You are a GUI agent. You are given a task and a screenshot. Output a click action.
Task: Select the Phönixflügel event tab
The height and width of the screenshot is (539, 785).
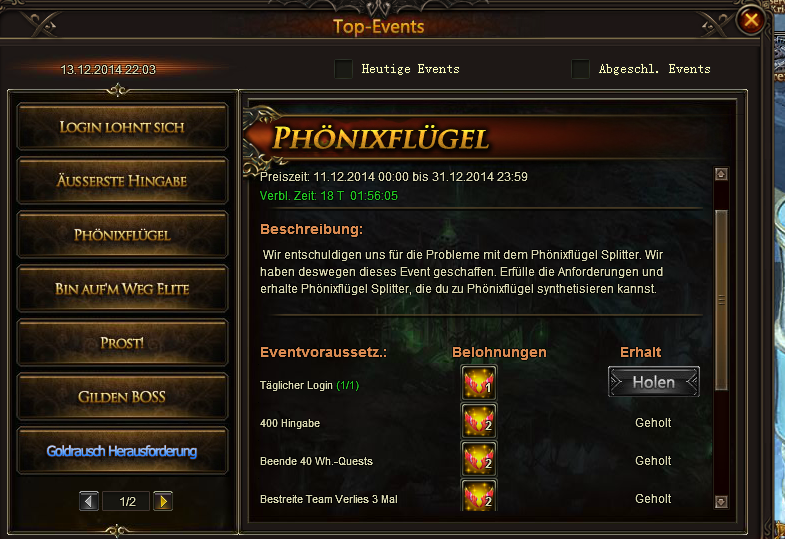tap(122, 235)
